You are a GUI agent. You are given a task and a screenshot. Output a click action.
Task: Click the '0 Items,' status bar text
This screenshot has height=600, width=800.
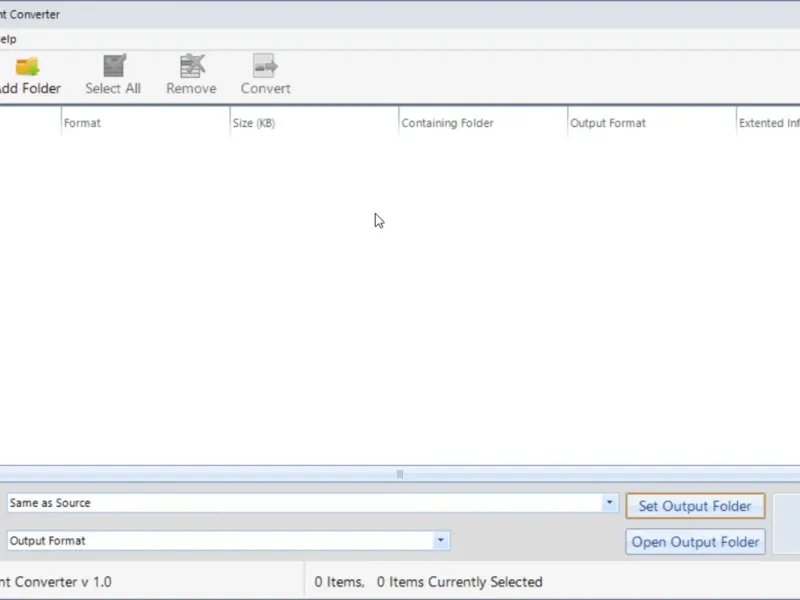point(339,582)
